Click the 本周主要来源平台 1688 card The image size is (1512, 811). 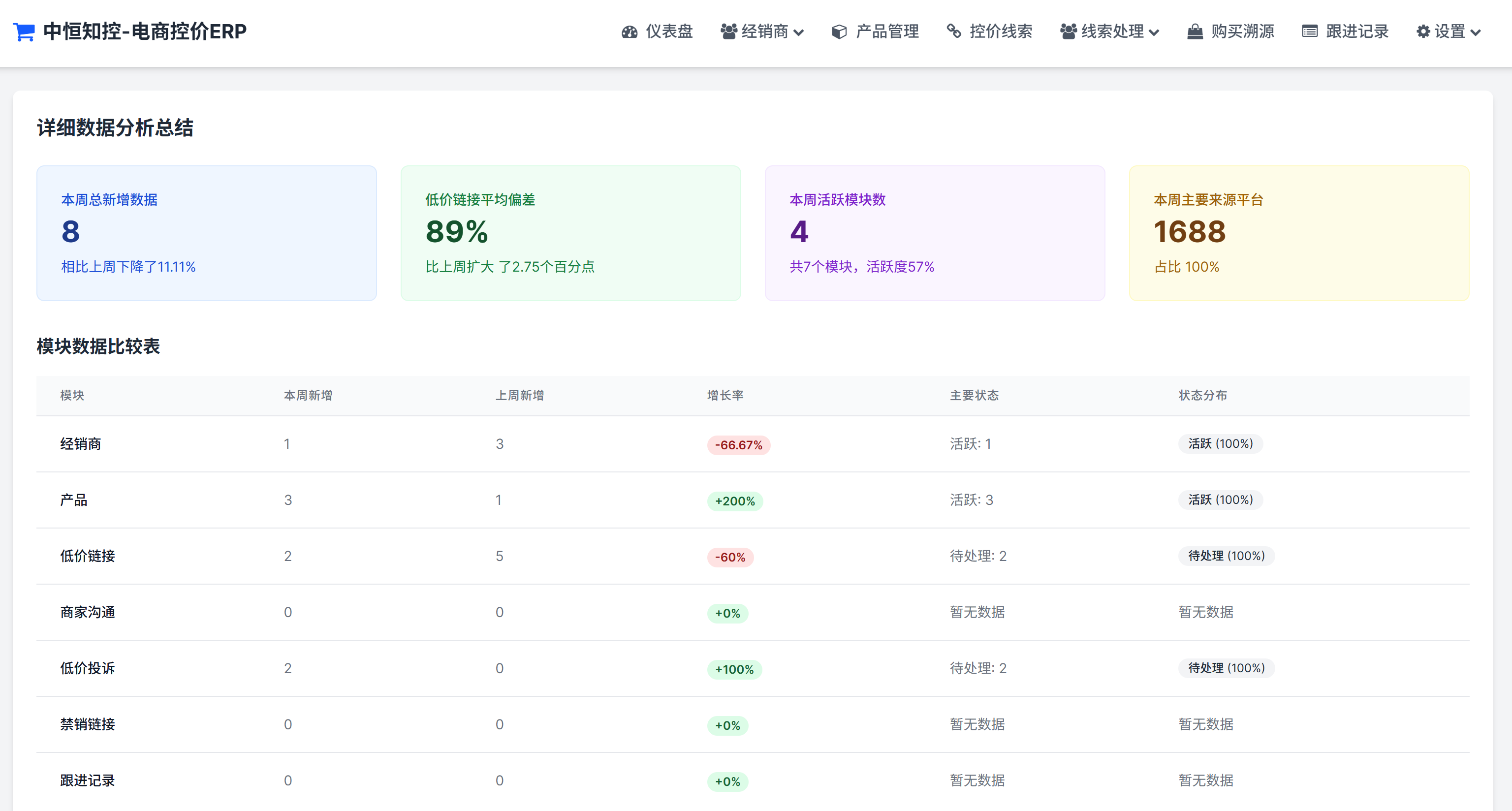coord(1298,233)
